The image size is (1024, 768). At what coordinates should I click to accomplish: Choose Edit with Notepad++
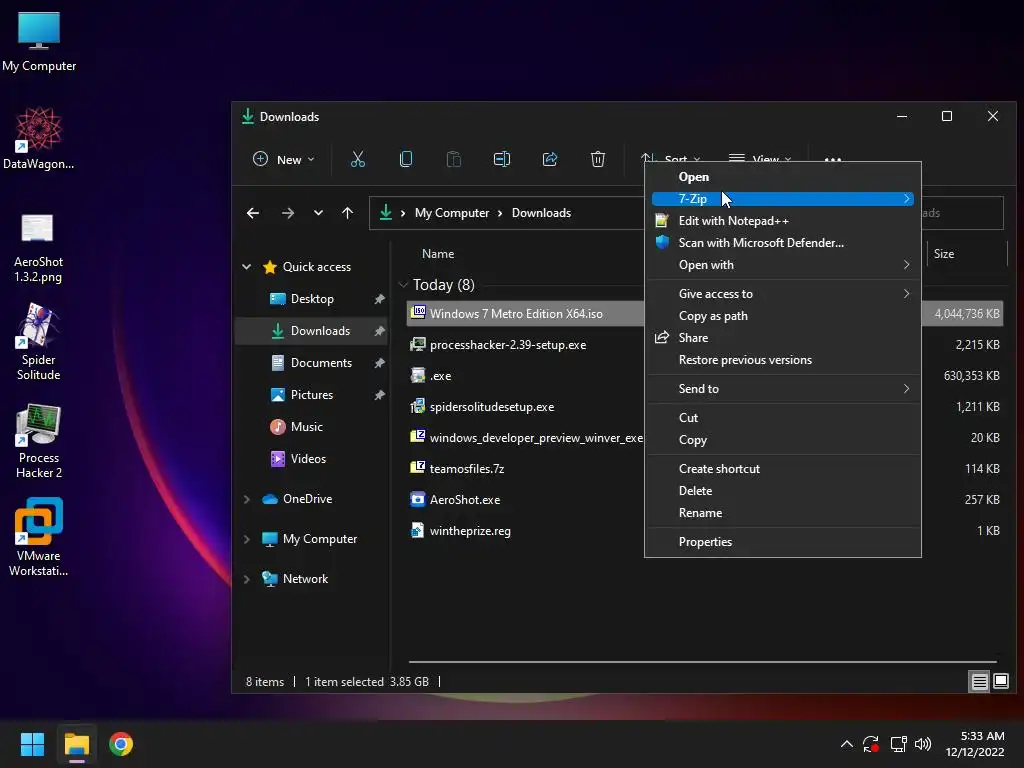782,221
